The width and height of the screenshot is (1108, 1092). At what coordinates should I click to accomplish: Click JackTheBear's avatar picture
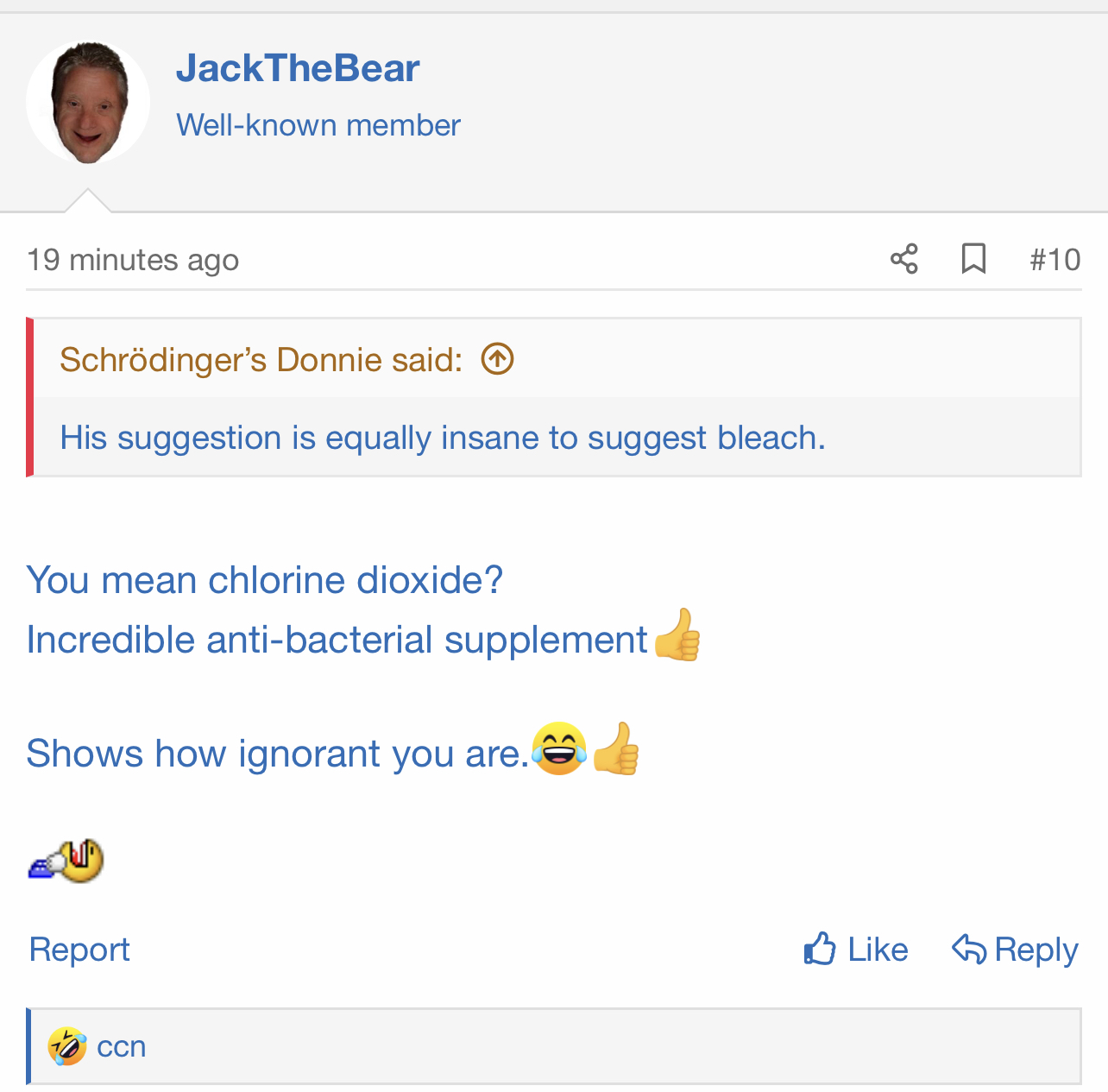pyautogui.click(x=88, y=103)
